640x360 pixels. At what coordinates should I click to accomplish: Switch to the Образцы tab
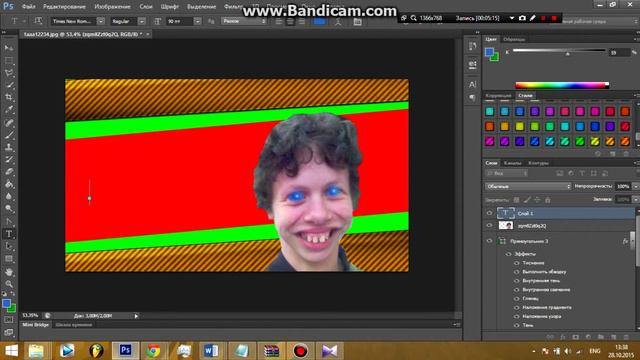pyautogui.click(x=514, y=39)
